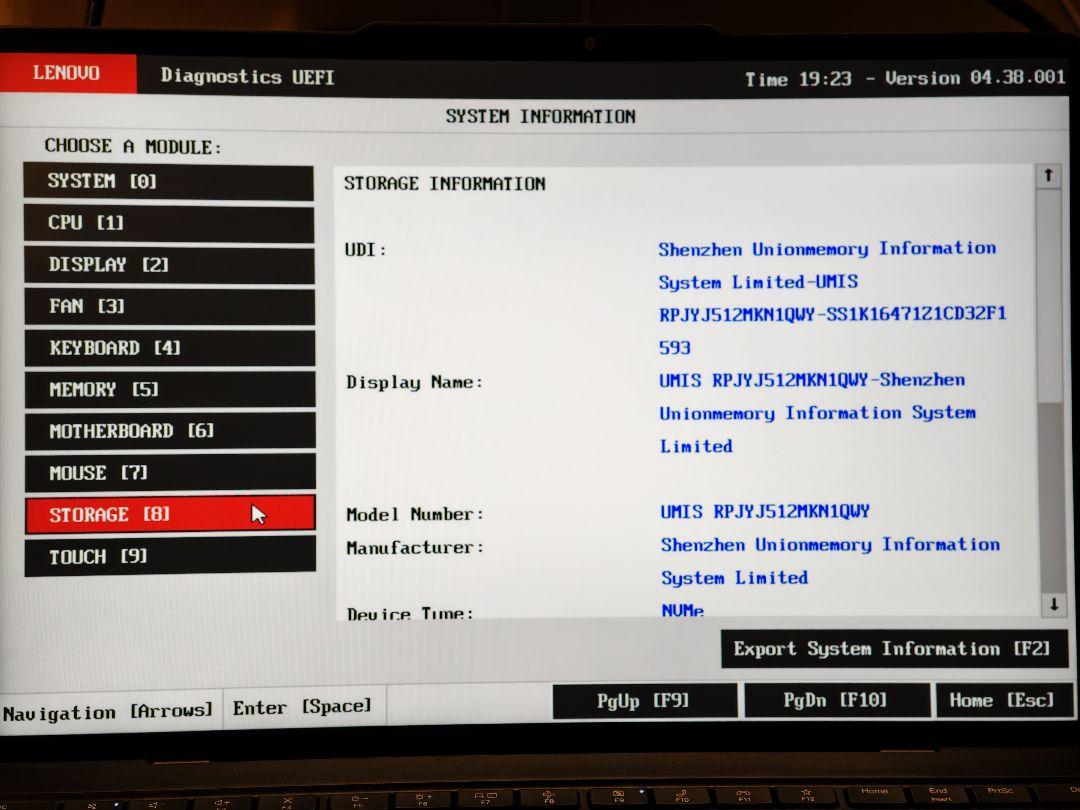The height and width of the screenshot is (810, 1080).
Task: Open the SYSTEM [0] module
Action: [169, 182]
